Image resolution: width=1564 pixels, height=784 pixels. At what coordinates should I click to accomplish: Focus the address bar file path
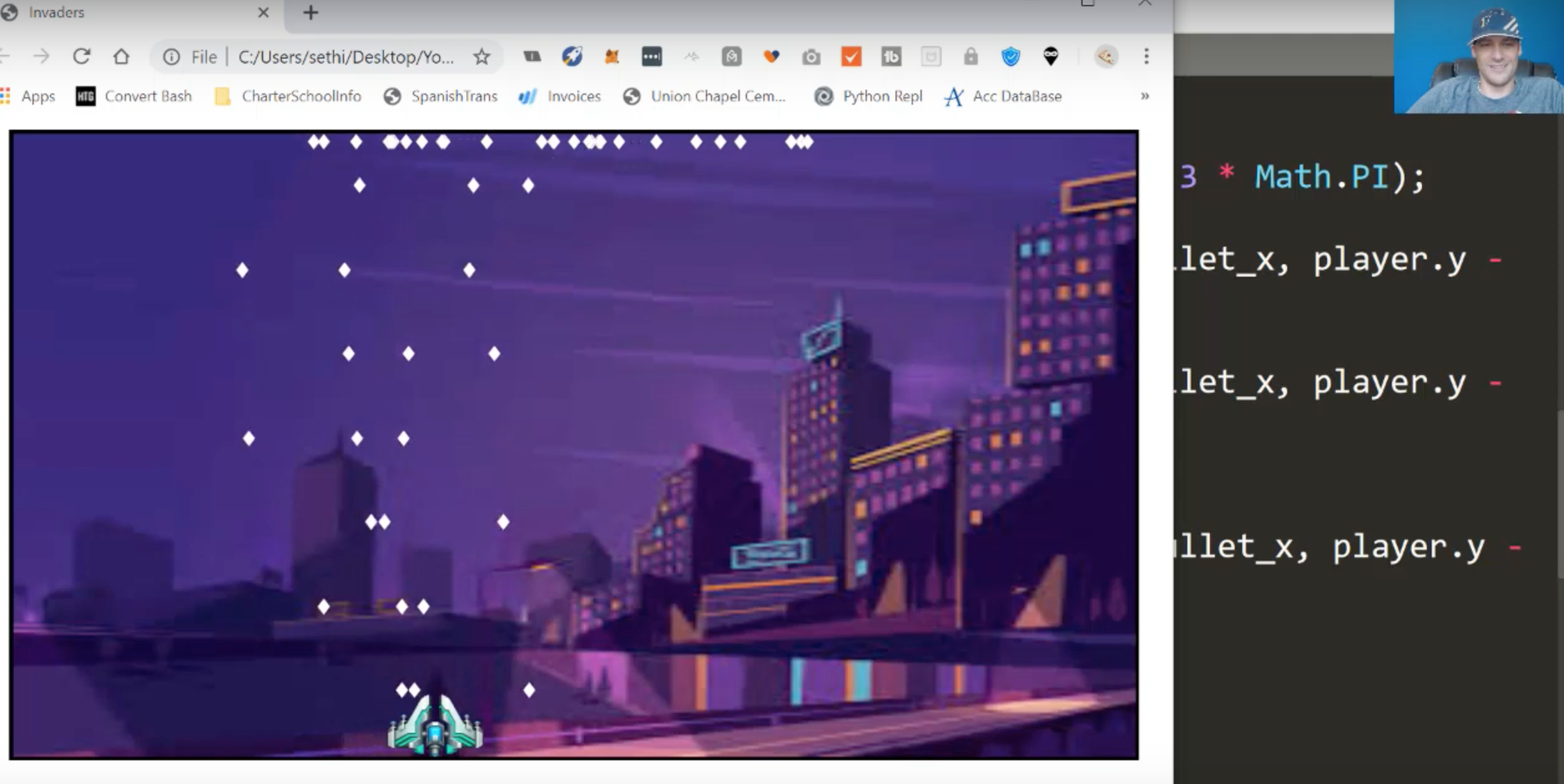point(346,57)
